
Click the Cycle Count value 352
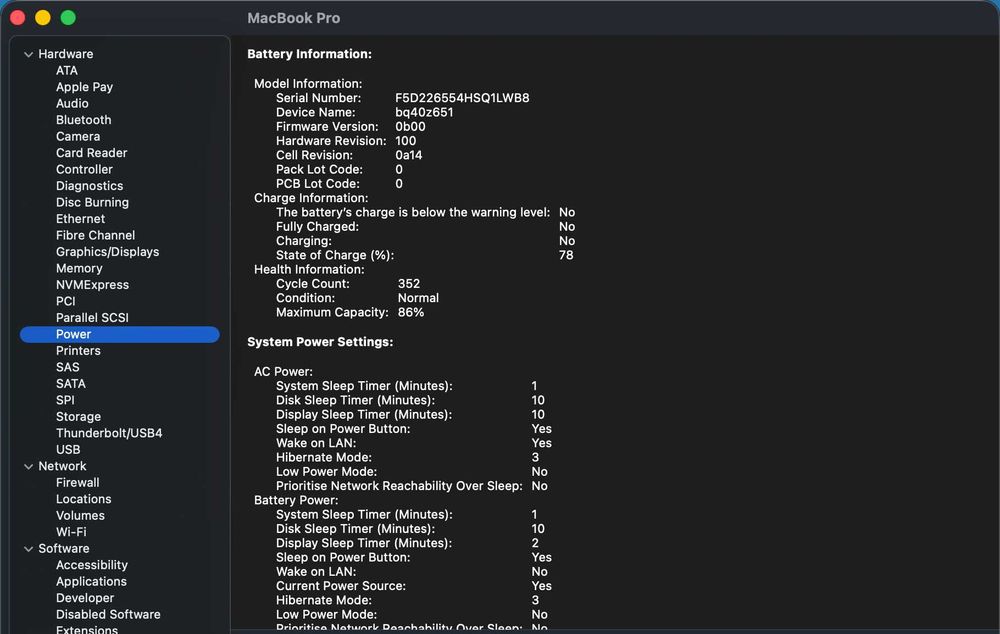coord(409,284)
